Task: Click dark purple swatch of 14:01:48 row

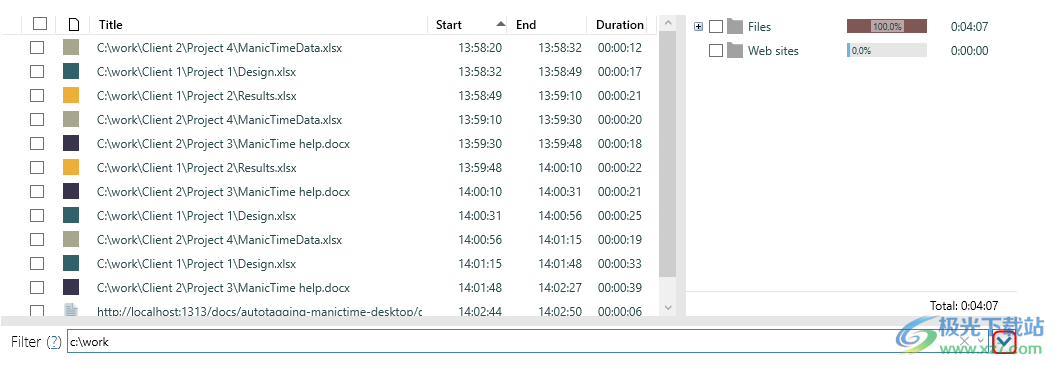Action: click(71, 288)
